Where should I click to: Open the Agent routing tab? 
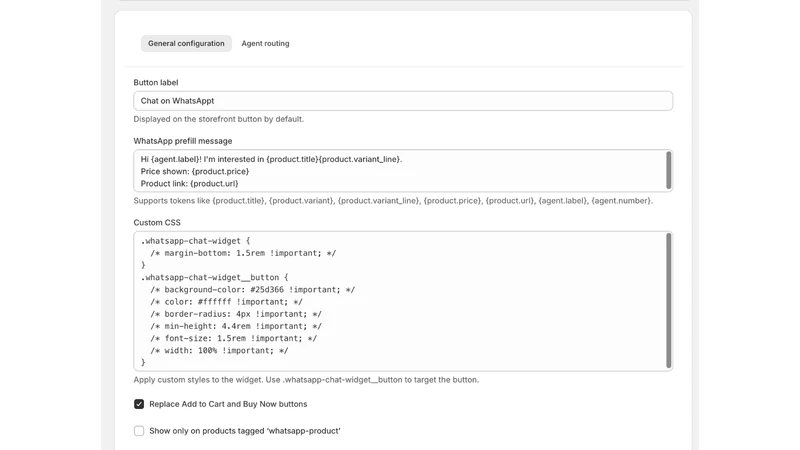(x=265, y=43)
